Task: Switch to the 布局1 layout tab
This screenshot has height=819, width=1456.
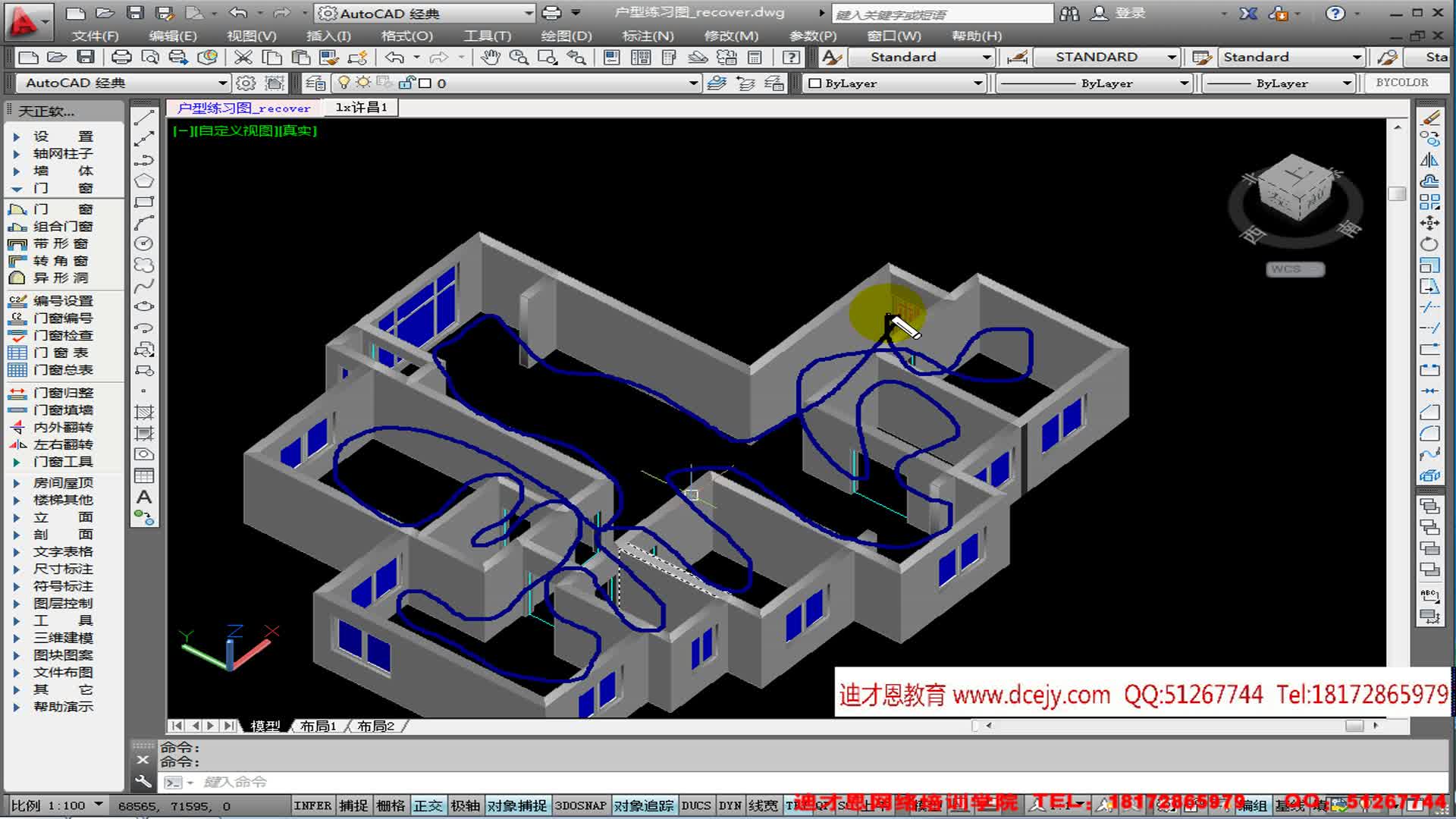Action: 318,726
